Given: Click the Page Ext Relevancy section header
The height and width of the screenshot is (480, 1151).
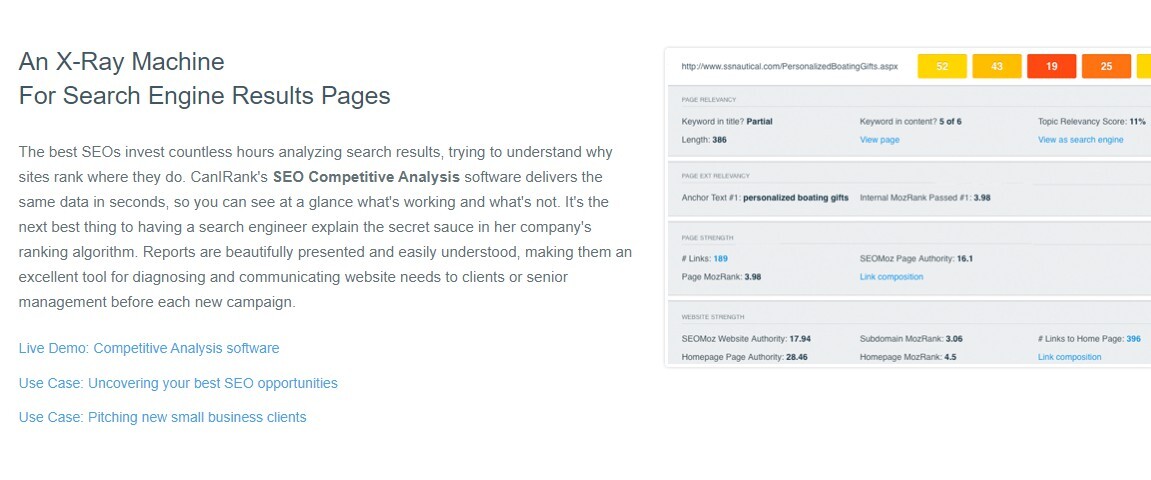Looking at the screenshot, I should click(x=716, y=176).
